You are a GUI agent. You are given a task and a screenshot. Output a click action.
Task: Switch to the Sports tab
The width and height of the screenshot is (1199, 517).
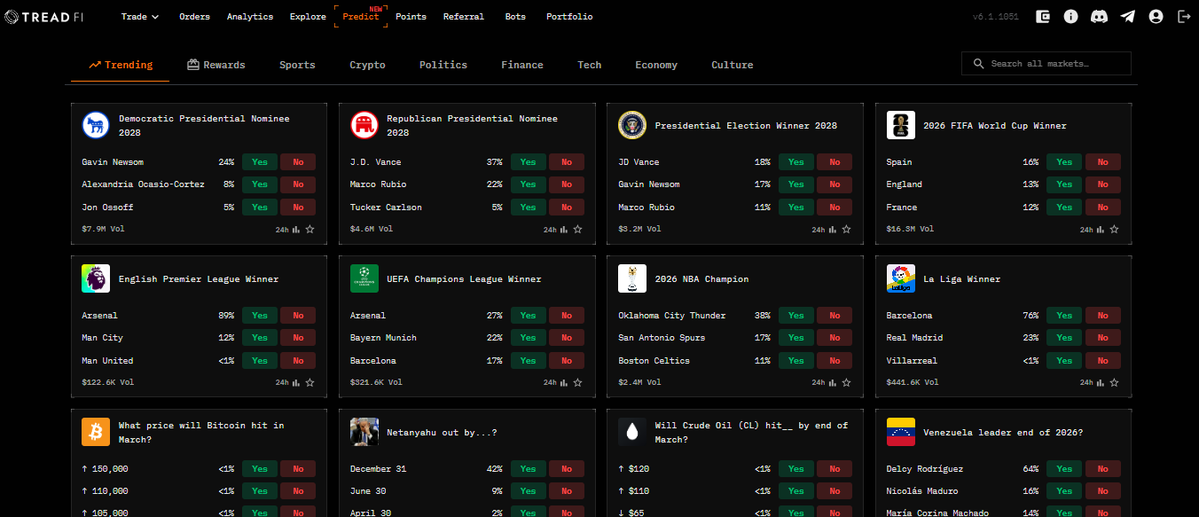(x=297, y=65)
